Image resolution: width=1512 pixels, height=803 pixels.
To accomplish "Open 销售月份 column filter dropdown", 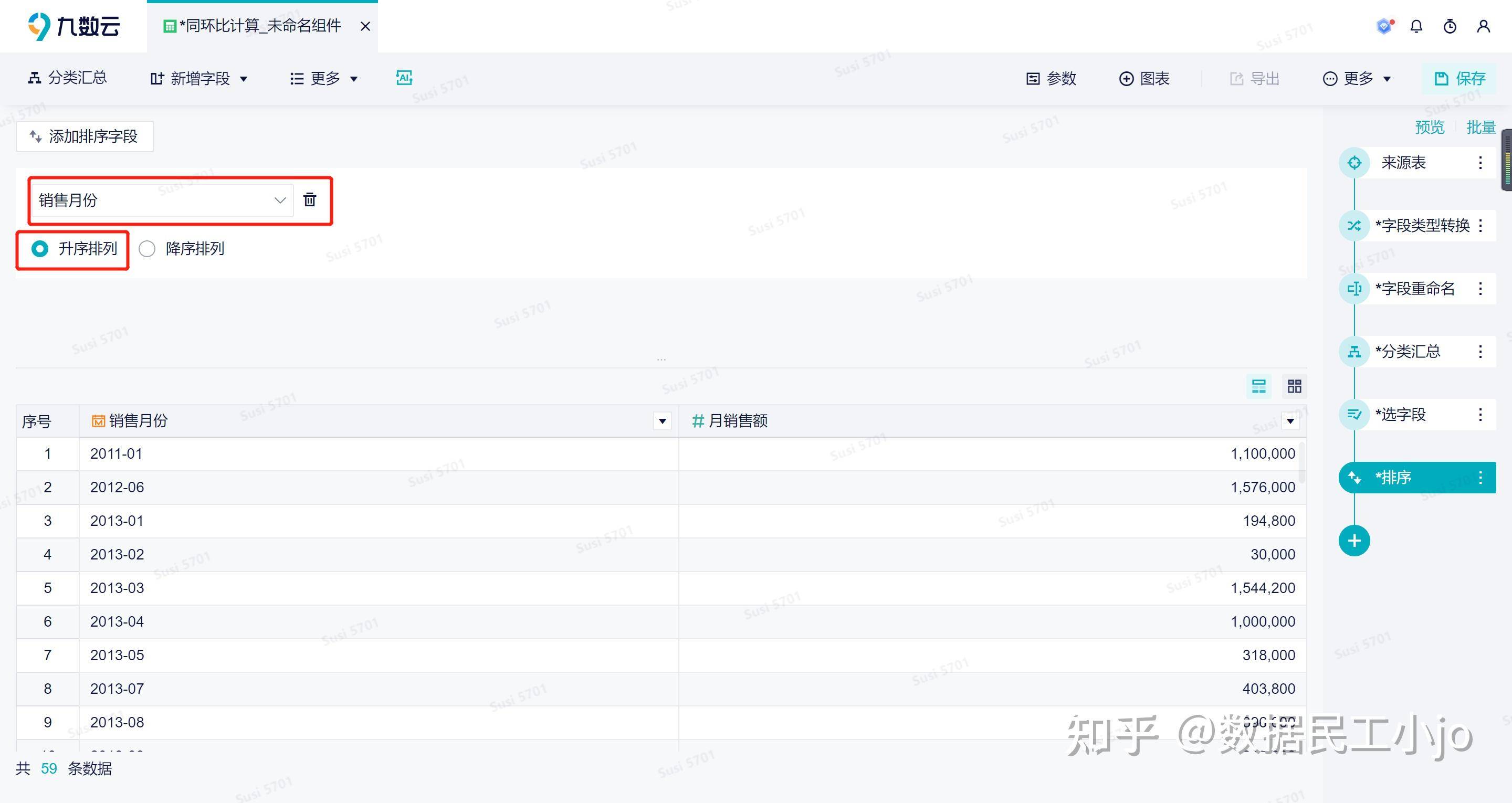I will [x=662, y=421].
